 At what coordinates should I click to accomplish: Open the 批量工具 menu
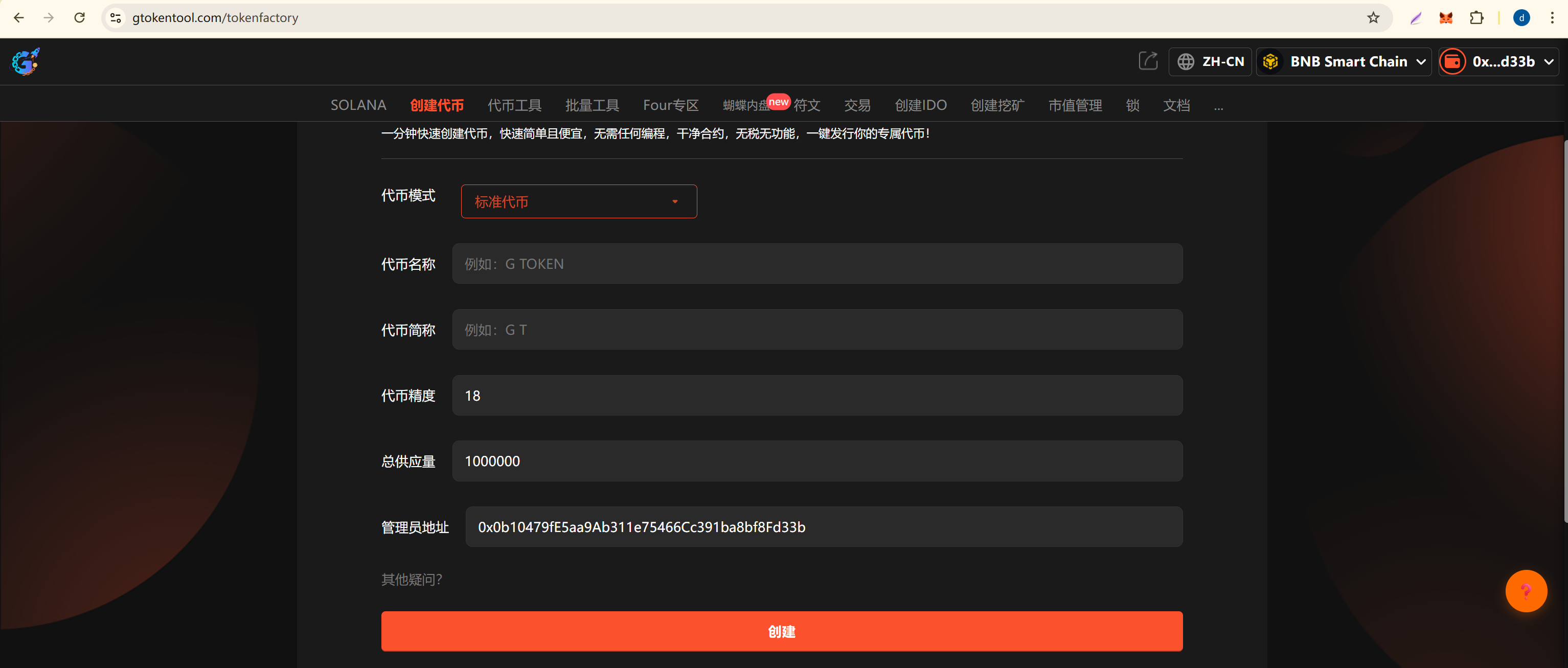click(592, 105)
